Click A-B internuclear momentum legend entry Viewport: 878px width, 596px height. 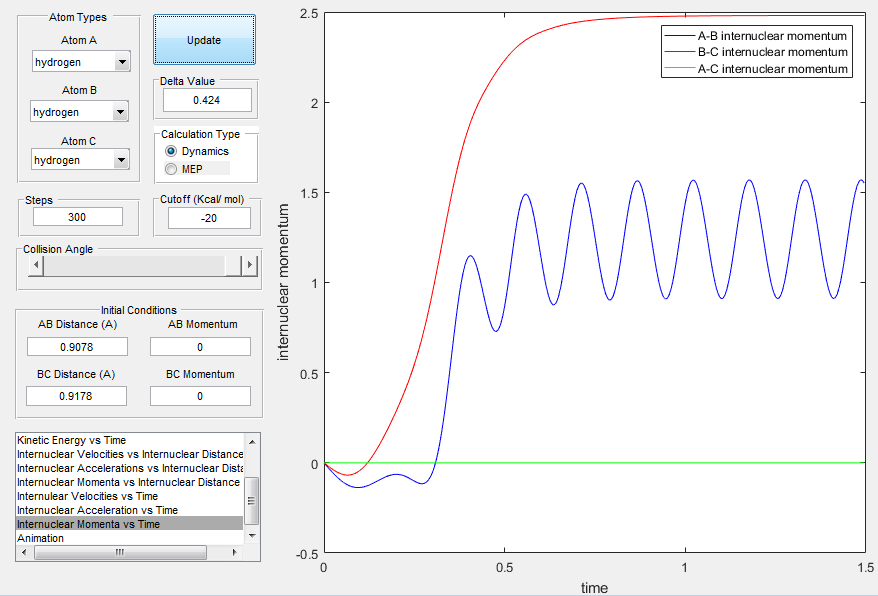pyautogui.click(x=756, y=36)
